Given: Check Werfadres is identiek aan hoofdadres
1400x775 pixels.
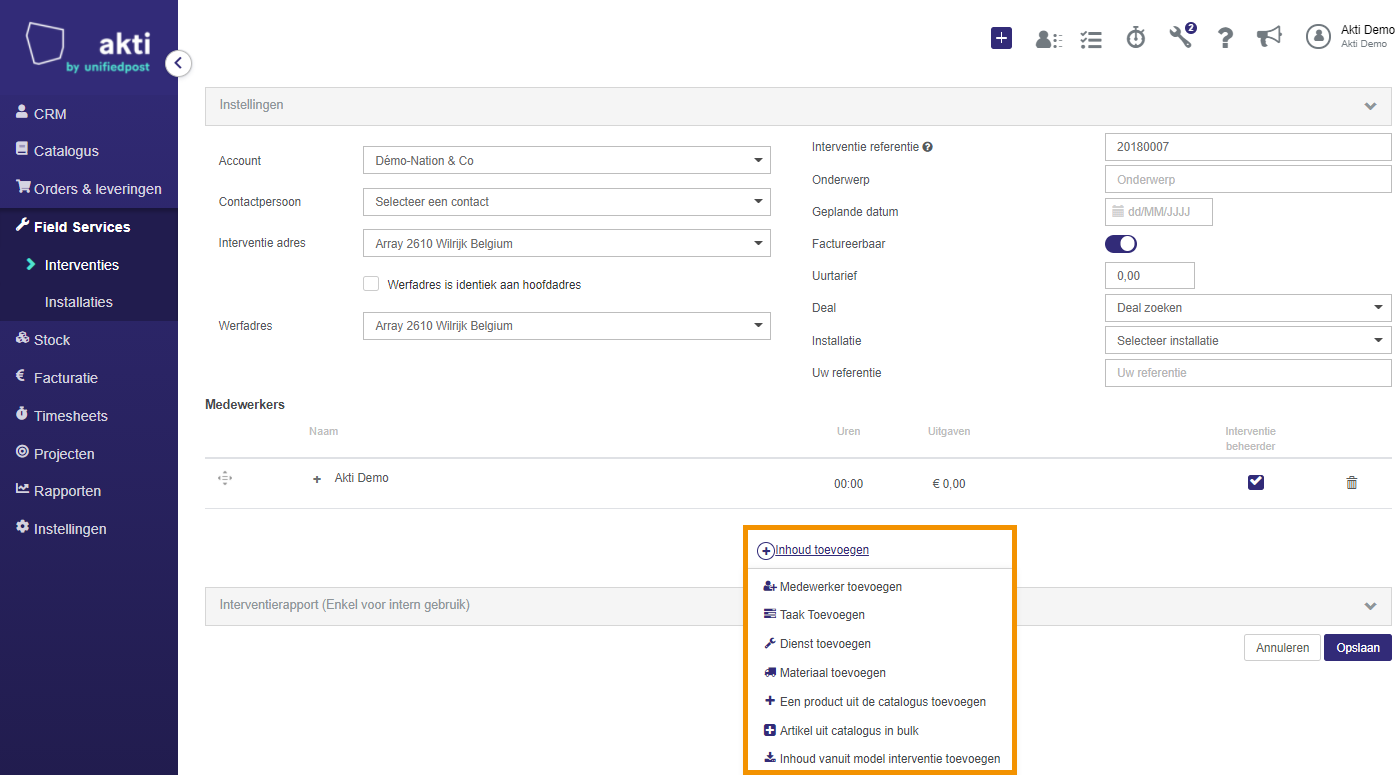Looking at the screenshot, I should click(x=371, y=284).
